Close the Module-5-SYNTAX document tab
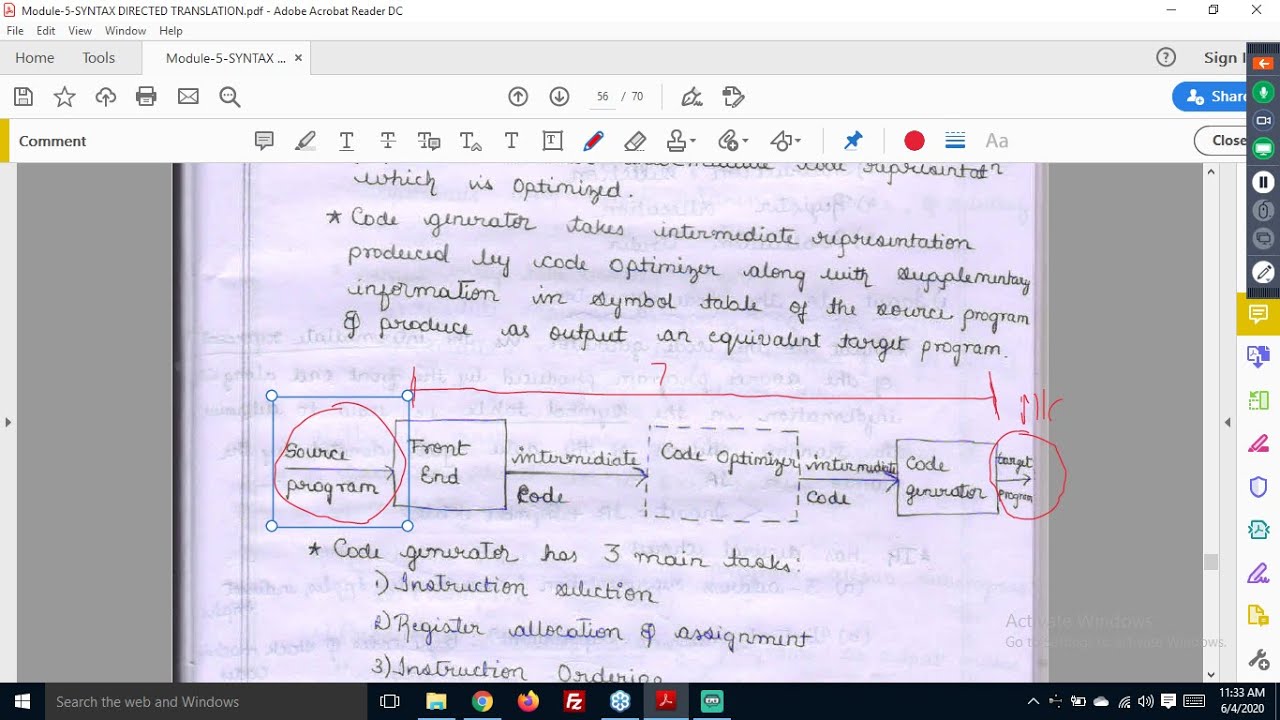Image resolution: width=1280 pixels, height=720 pixels. pyautogui.click(x=298, y=58)
